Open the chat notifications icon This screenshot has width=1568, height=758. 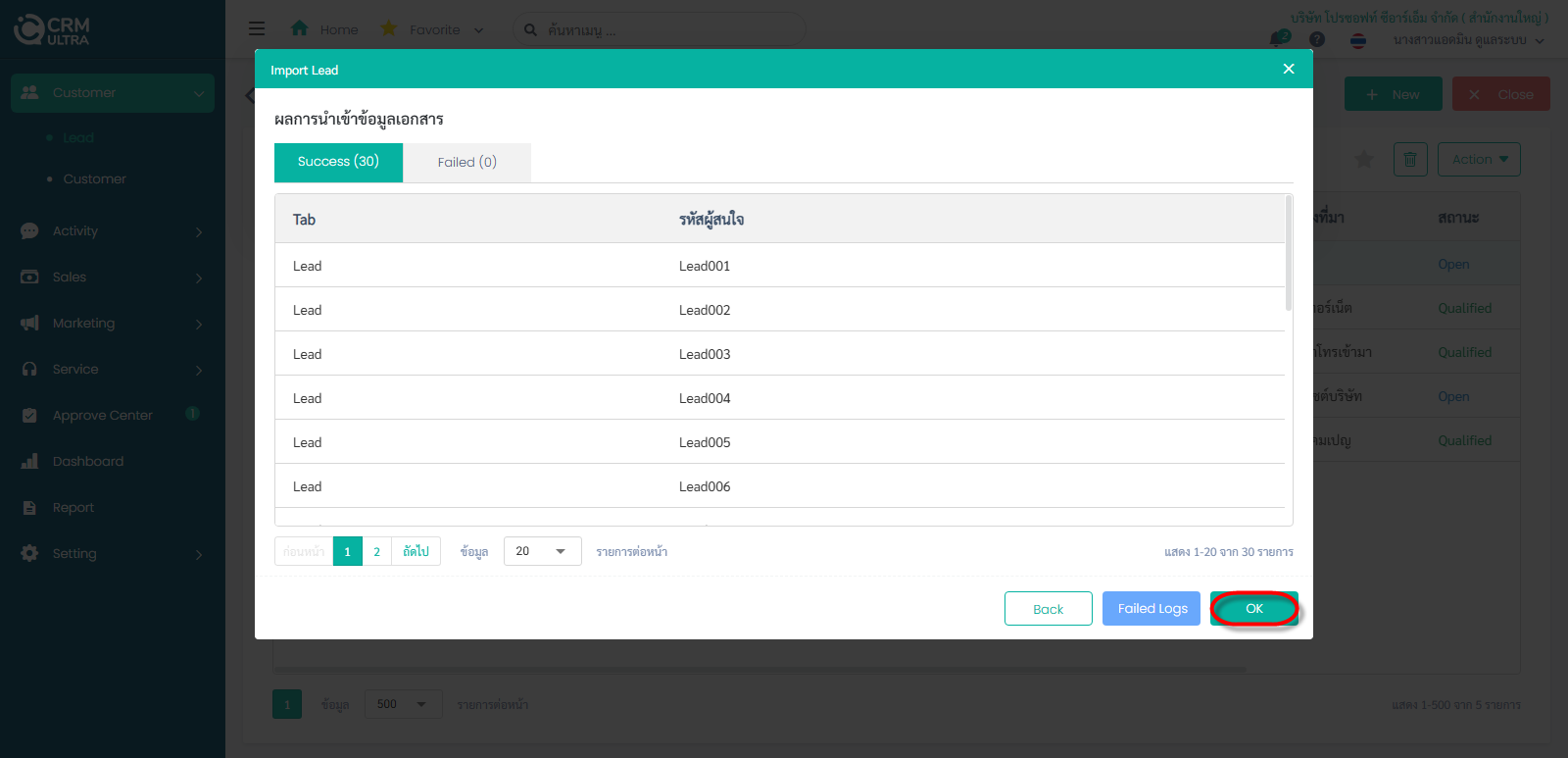tap(1279, 38)
